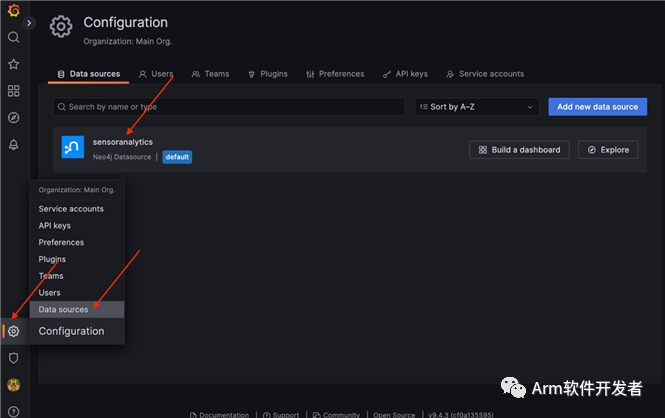Expand the sidebar with the chevron button
This screenshot has height=418, width=665.
(x=29, y=23)
